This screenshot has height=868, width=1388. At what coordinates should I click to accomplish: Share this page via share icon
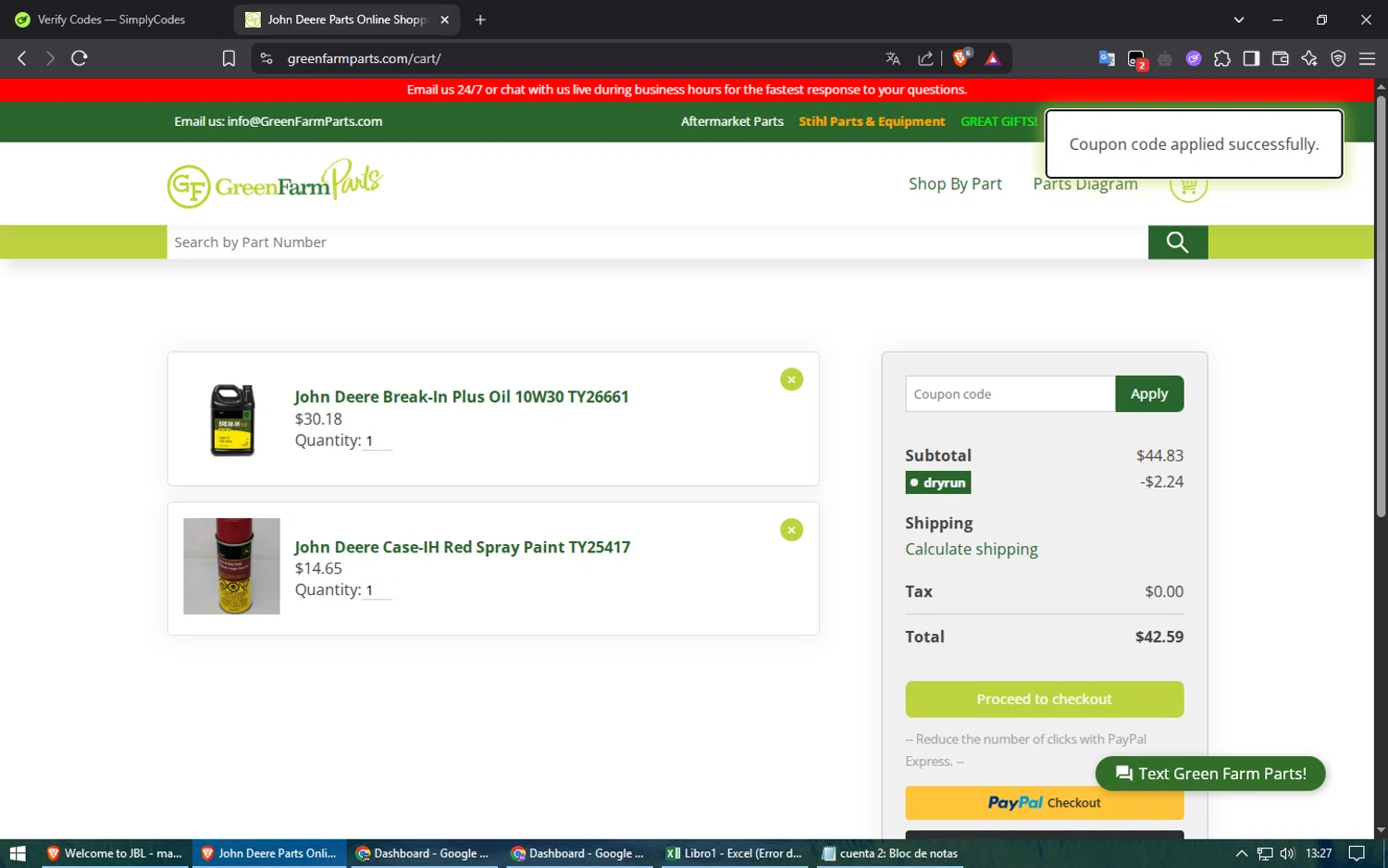pyautogui.click(x=925, y=58)
